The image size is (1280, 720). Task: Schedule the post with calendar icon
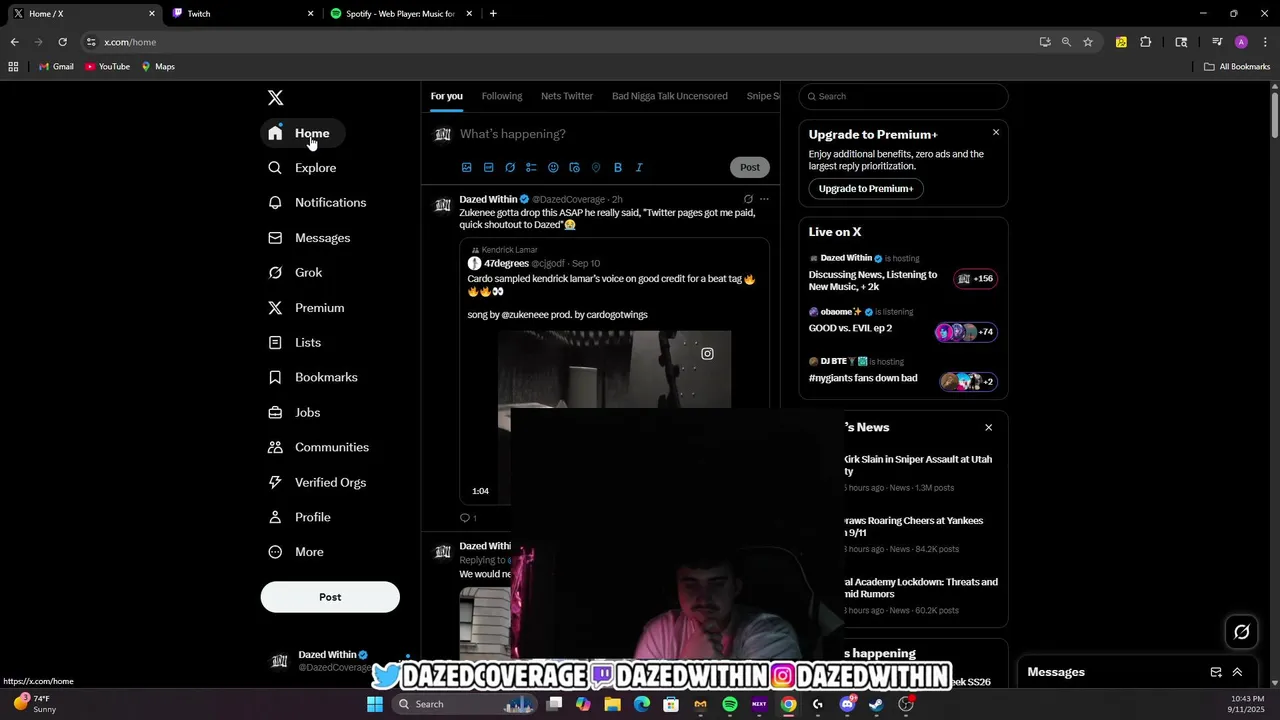point(574,167)
